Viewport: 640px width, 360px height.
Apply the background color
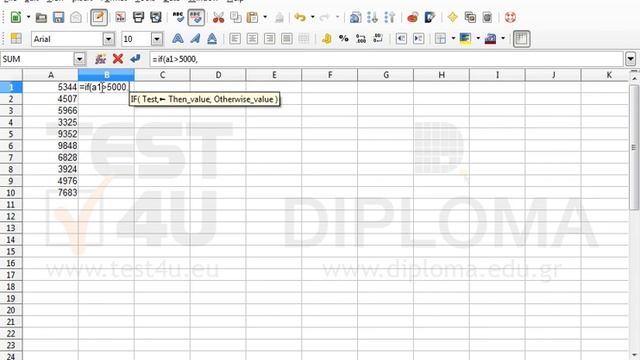[466, 39]
